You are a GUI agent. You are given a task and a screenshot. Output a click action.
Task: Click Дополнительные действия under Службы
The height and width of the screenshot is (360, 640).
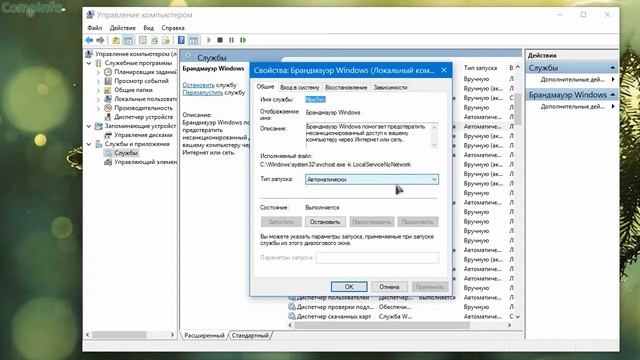(572, 79)
